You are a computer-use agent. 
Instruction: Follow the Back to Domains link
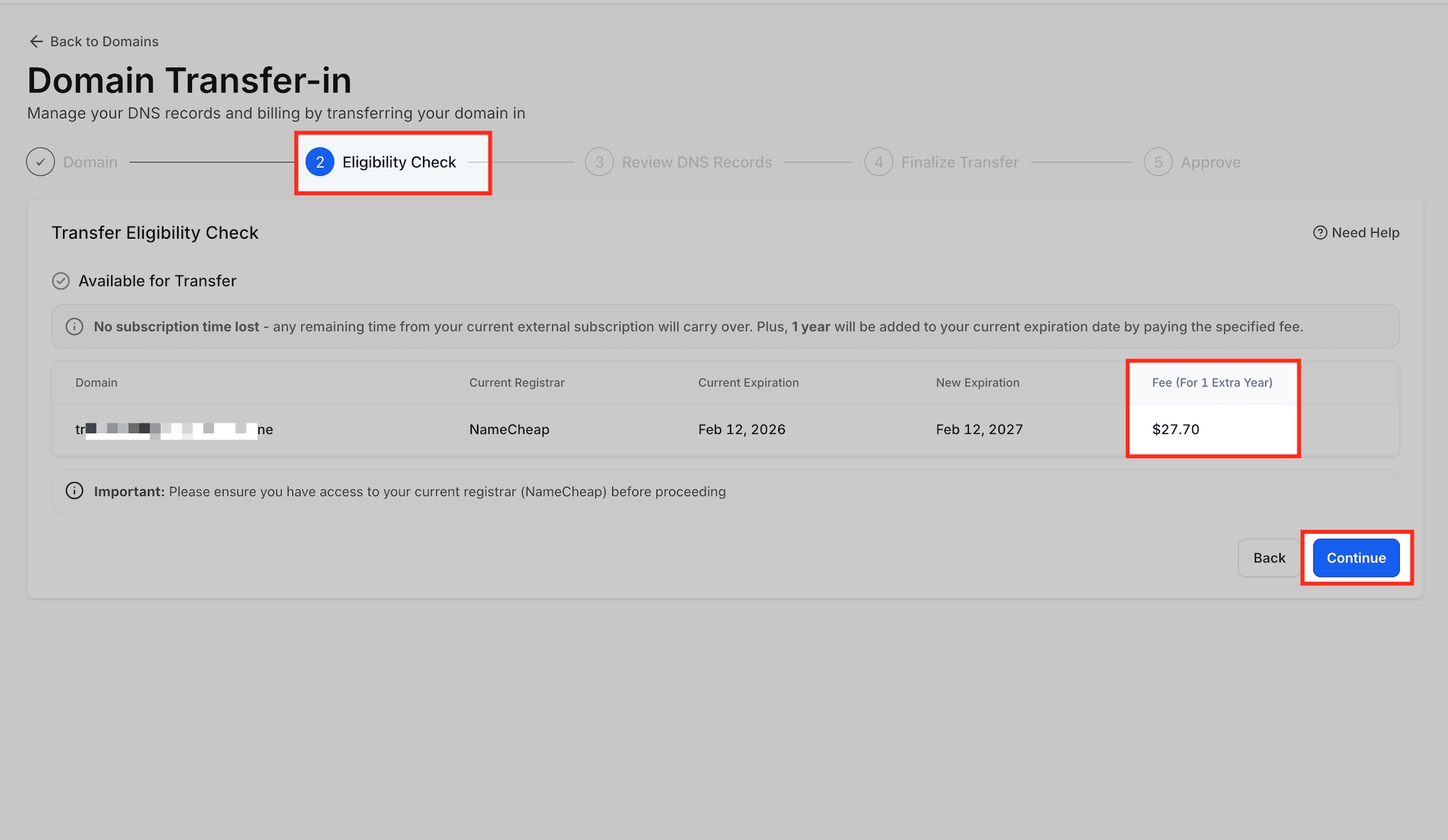pyautogui.click(x=104, y=41)
